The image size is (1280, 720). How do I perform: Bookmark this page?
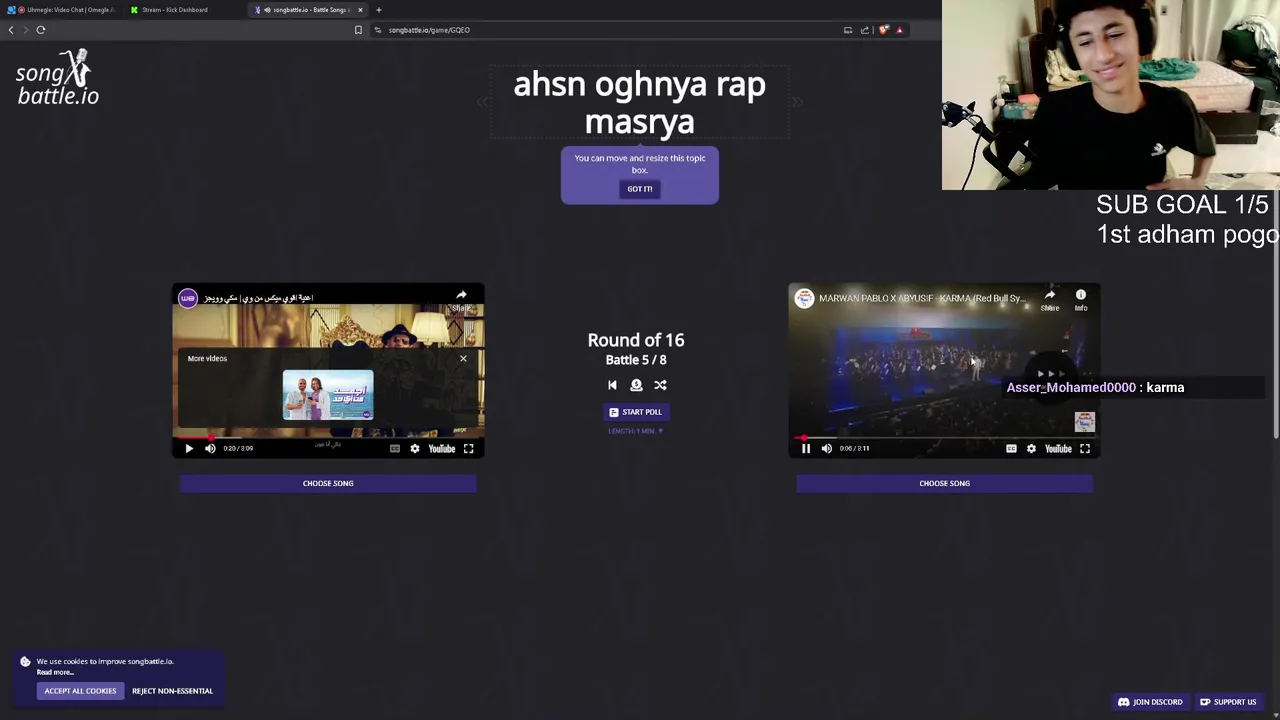(358, 30)
